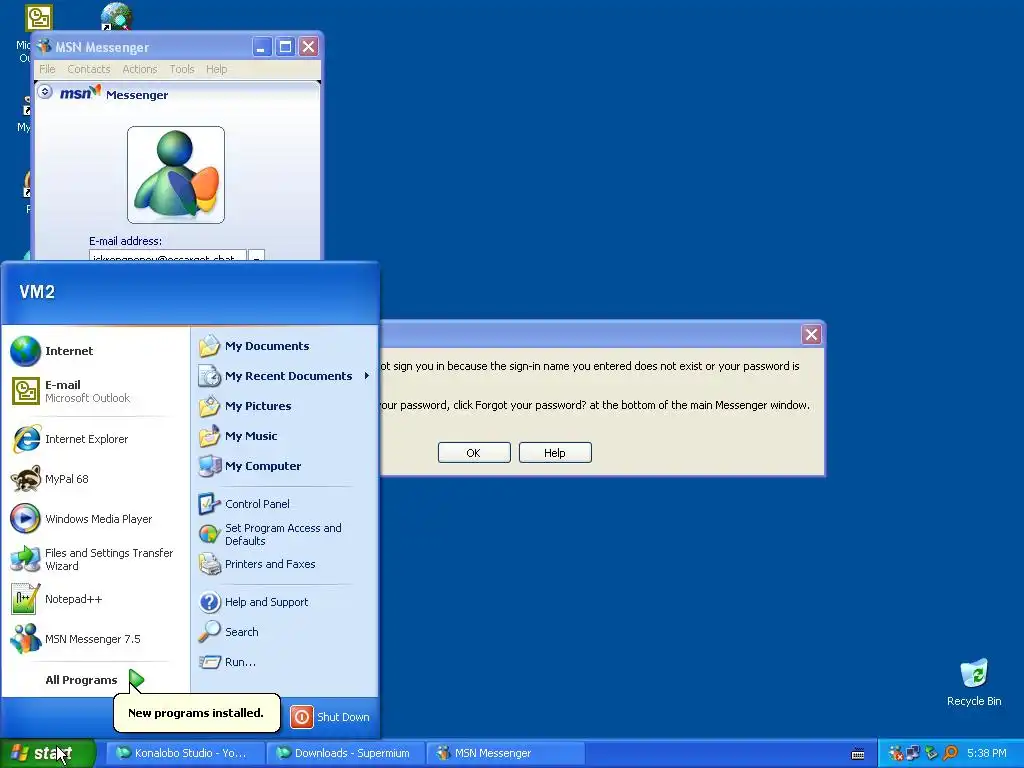The height and width of the screenshot is (768, 1024).
Task: Open the Recycle Bin desktop icon
Action: click(974, 682)
